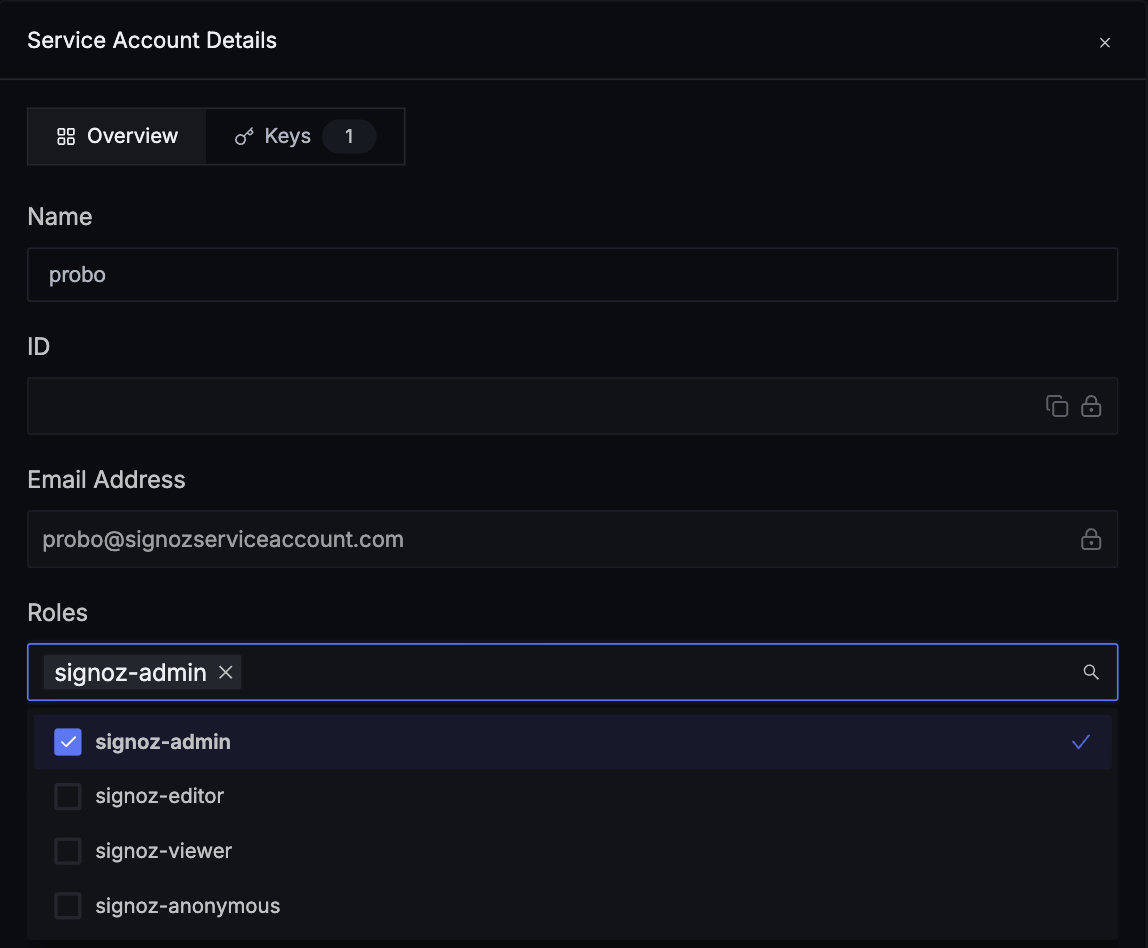Click the search icon in Roles field
The height and width of the screenshot is (948, 1148).
coord(1091,672)
